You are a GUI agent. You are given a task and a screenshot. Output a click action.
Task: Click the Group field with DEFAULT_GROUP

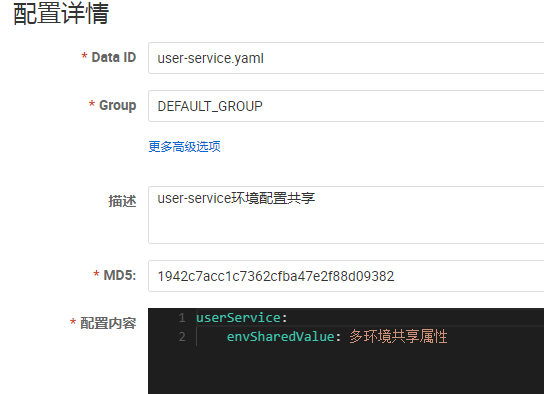click(346, 106)
